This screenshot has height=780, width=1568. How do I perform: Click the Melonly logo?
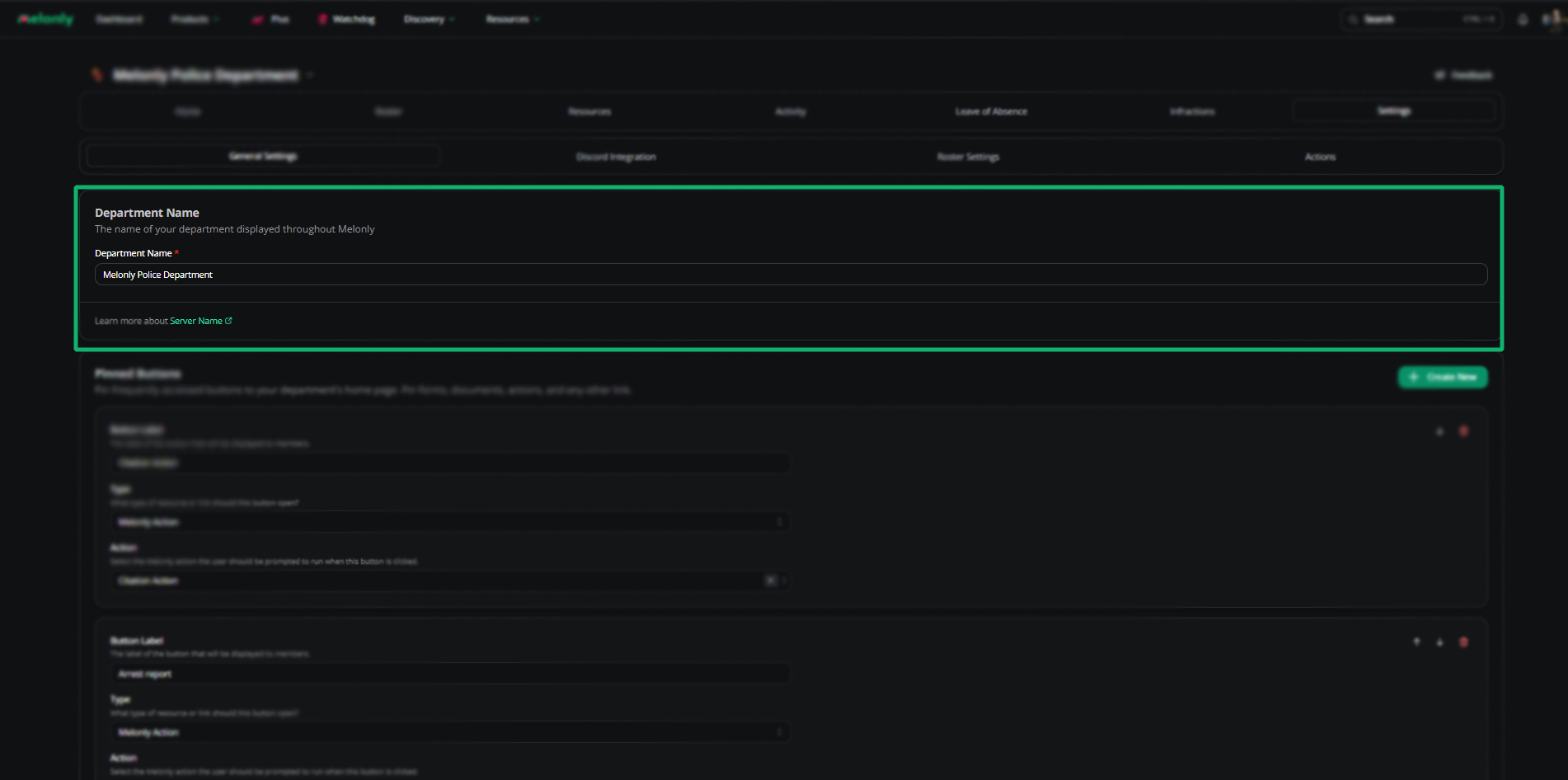pyautogui.click(x=46, y=19)
